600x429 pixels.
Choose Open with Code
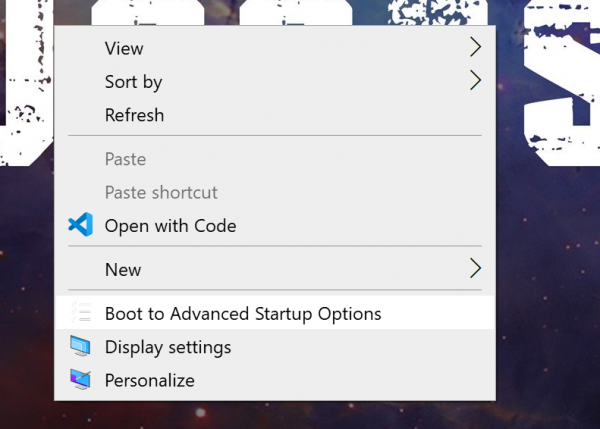171,226
